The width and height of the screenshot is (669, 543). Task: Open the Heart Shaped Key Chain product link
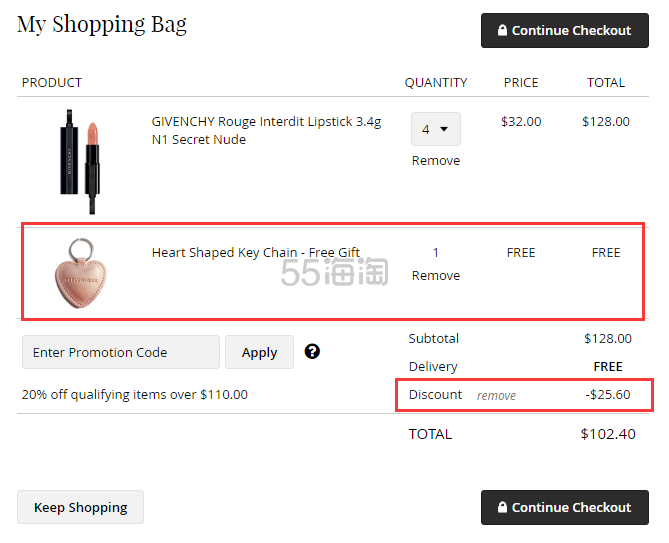point(256,253)
